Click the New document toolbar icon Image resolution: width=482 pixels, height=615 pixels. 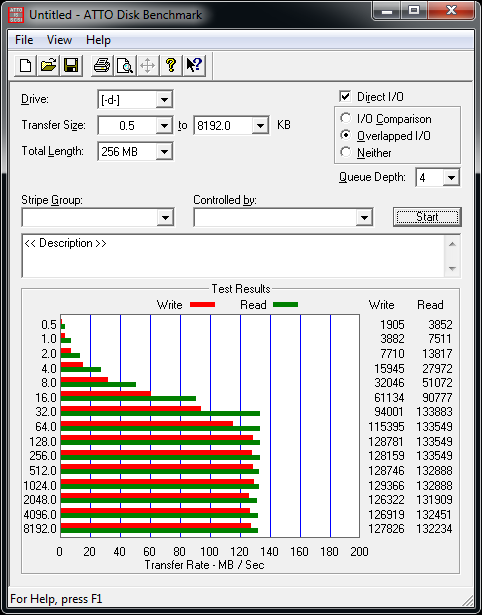[x=25, y=65]
